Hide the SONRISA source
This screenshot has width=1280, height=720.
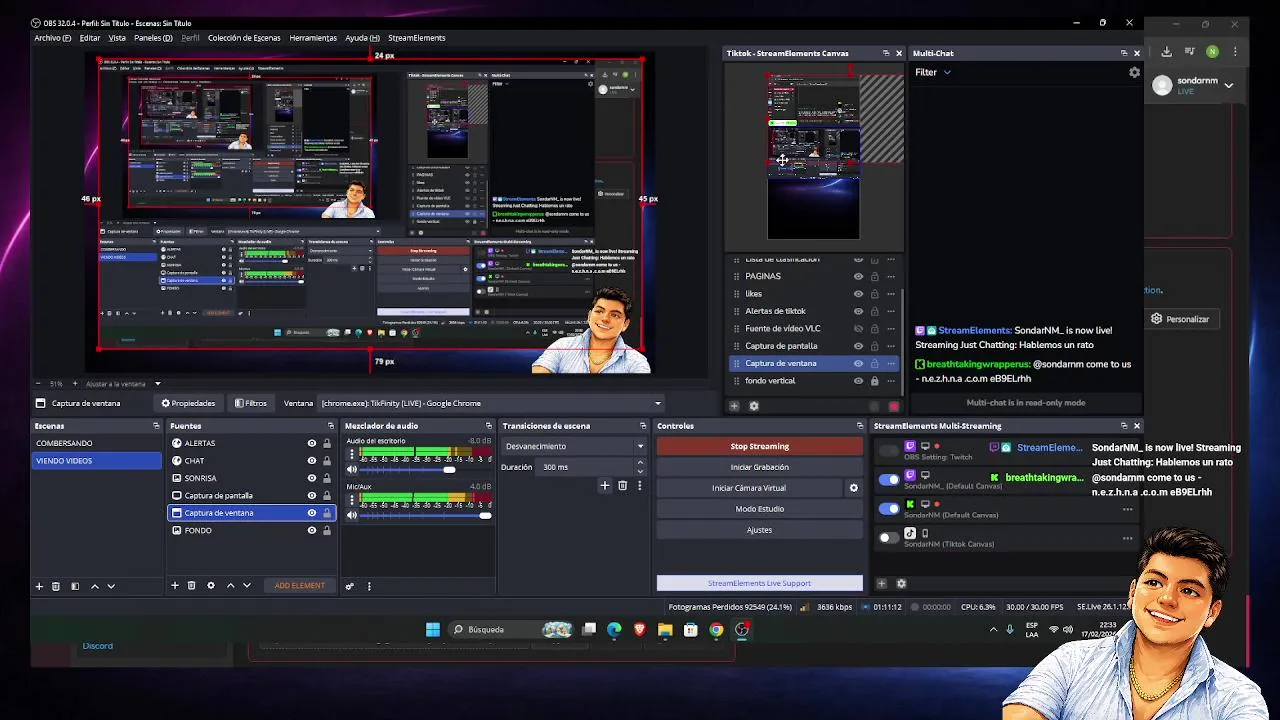pos(312,478)
